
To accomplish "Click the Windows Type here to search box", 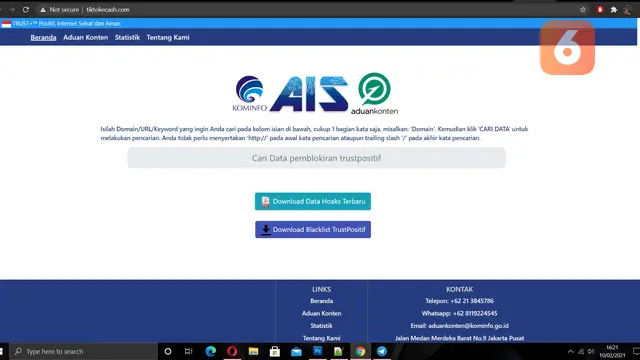I will (83, 351).
